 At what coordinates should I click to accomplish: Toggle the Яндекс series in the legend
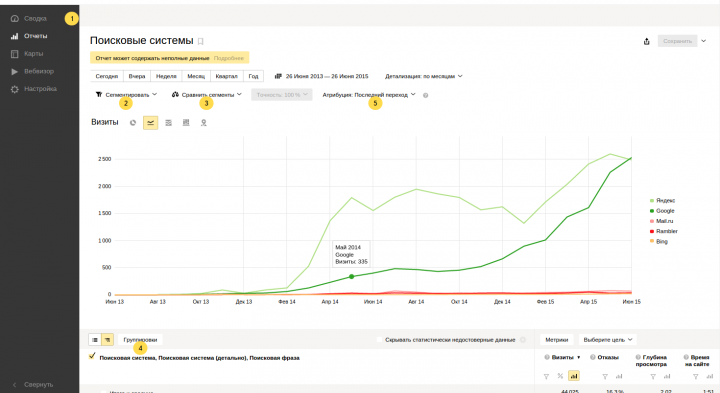coord(662,201)
